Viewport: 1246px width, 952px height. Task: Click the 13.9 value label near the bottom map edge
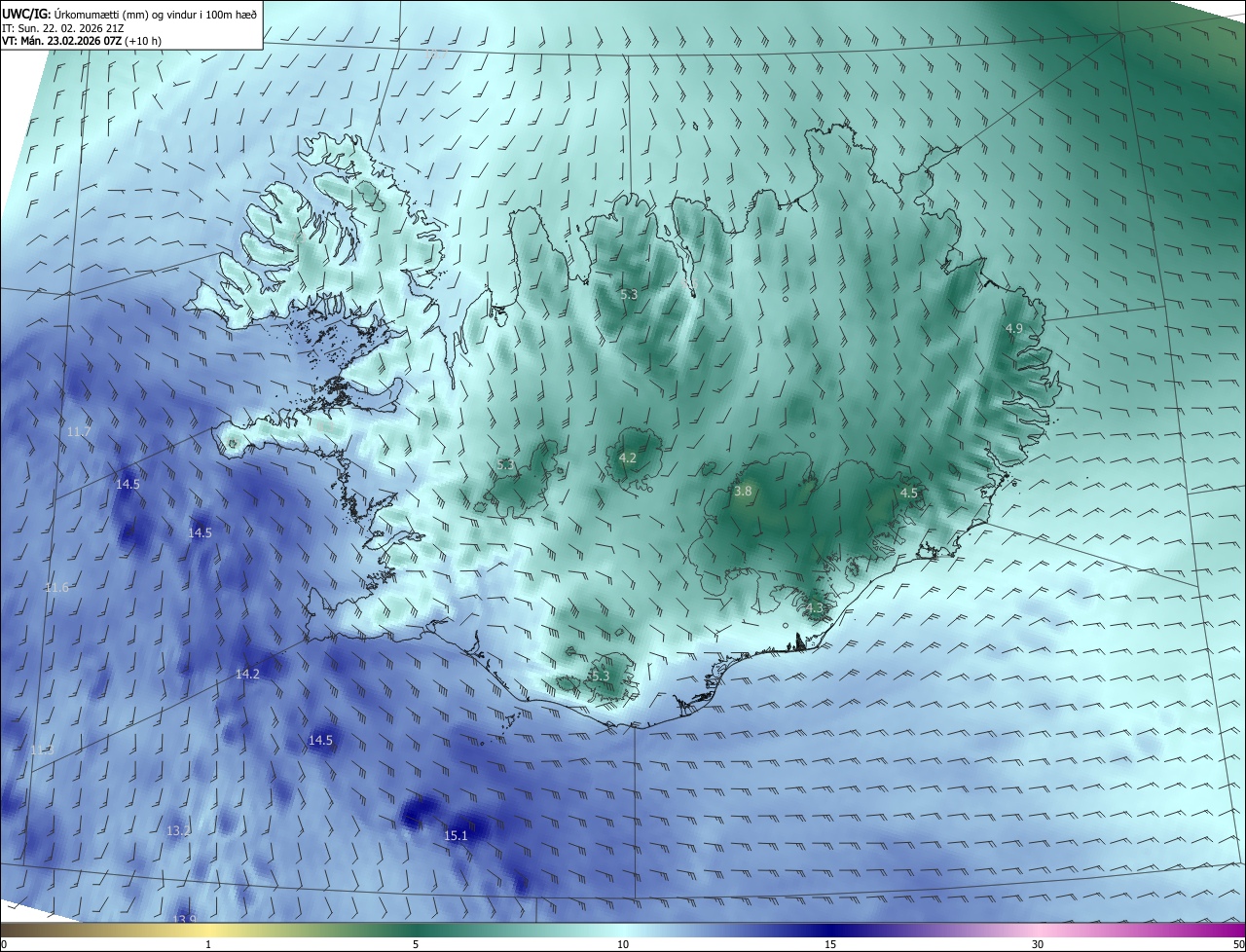pyautogui.click(x=185, y=919)
